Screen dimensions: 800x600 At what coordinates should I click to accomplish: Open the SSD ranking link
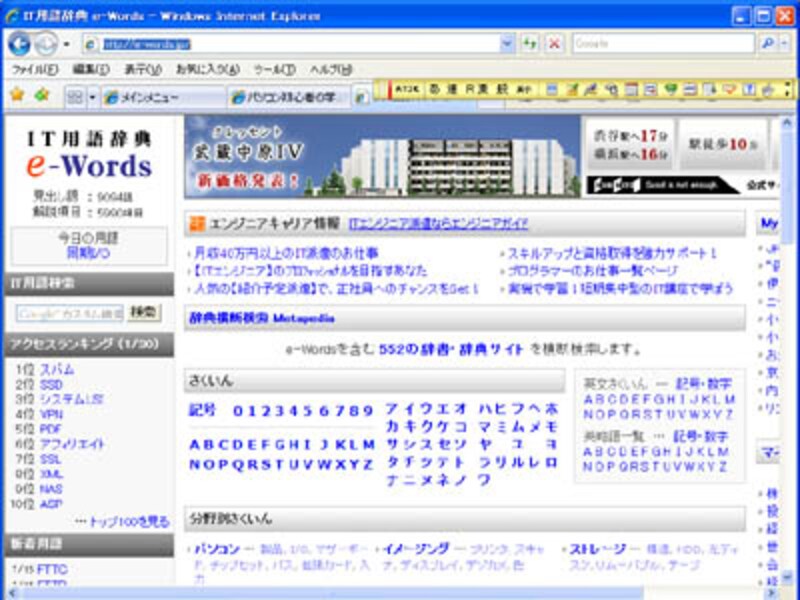click(51, 385)
